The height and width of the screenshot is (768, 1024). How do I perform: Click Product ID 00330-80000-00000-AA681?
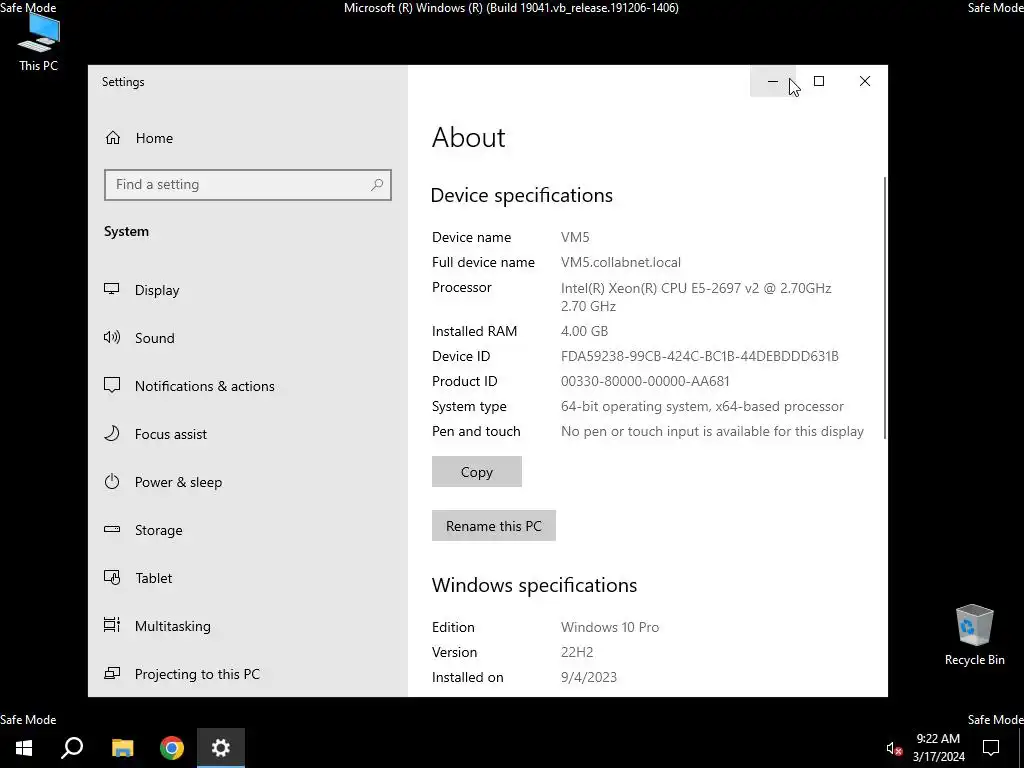pos(645,381)
